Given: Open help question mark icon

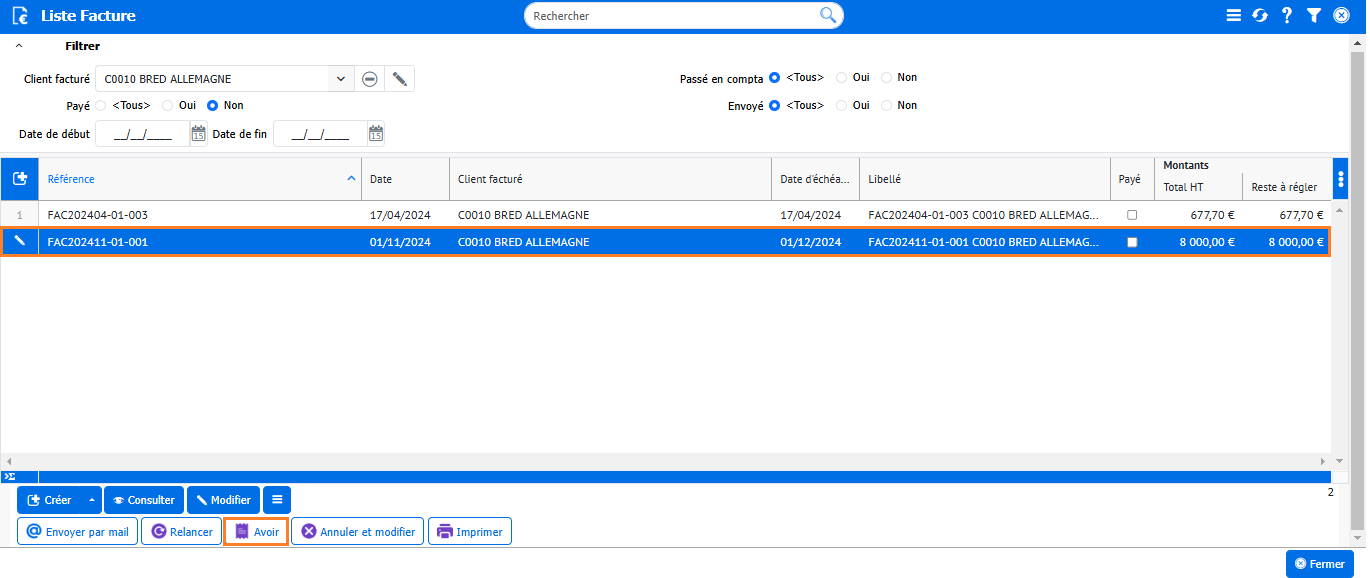Looking at the screenshot, I should click(x=1287, y=16).
